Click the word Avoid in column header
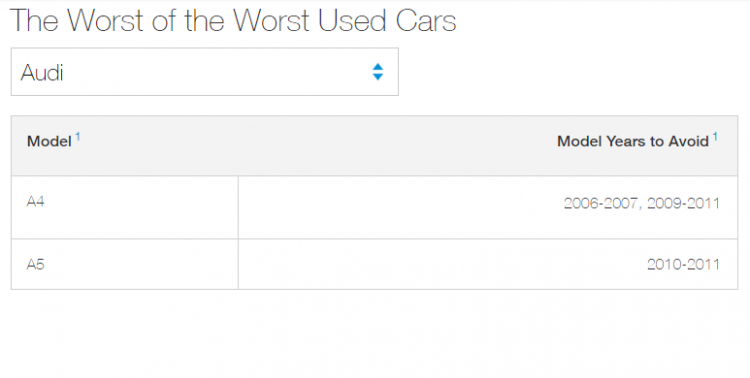The width and height of the screenshot is (750, 378). pyautogui.click(x=689, y=141)
